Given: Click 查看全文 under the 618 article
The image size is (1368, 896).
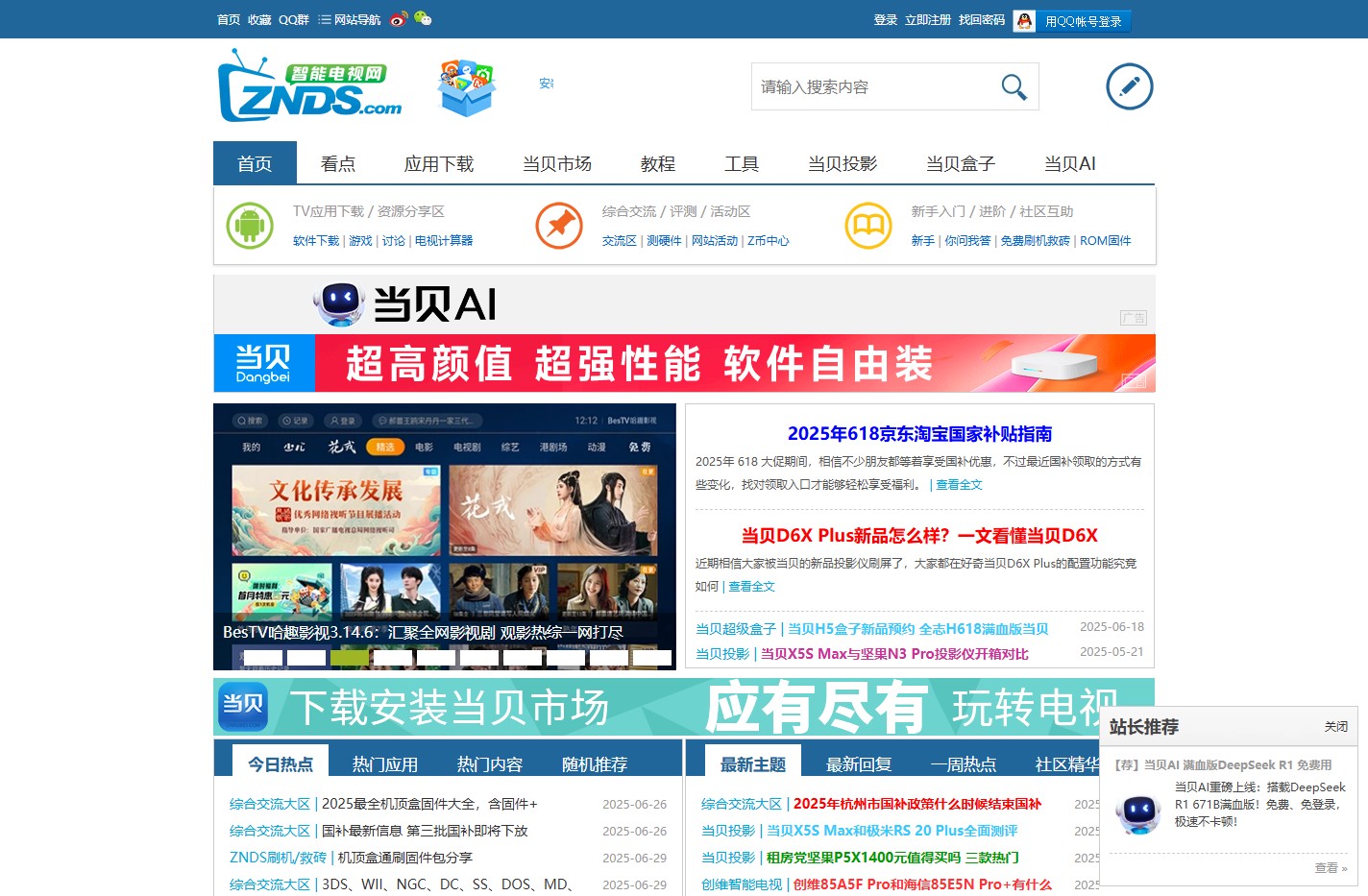Looking at the screenshot, I should pos(959,485).
